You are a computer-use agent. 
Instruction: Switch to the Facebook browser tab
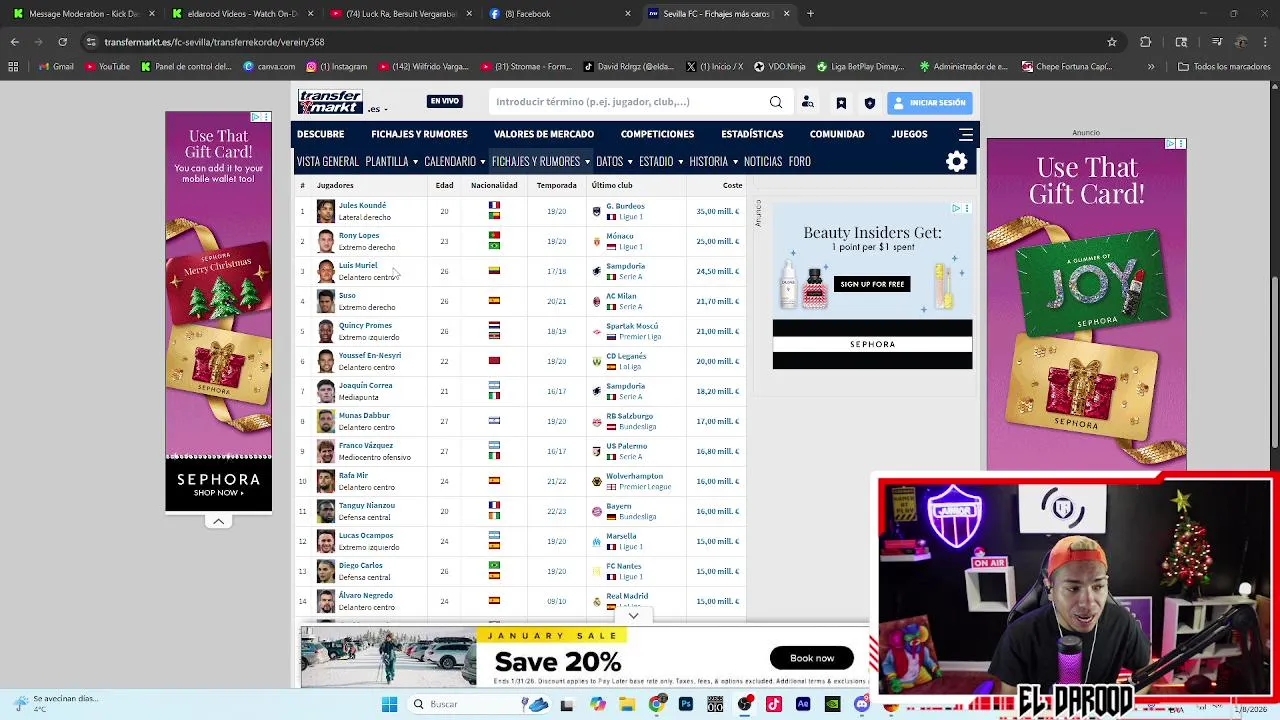[x=560, y=14]
